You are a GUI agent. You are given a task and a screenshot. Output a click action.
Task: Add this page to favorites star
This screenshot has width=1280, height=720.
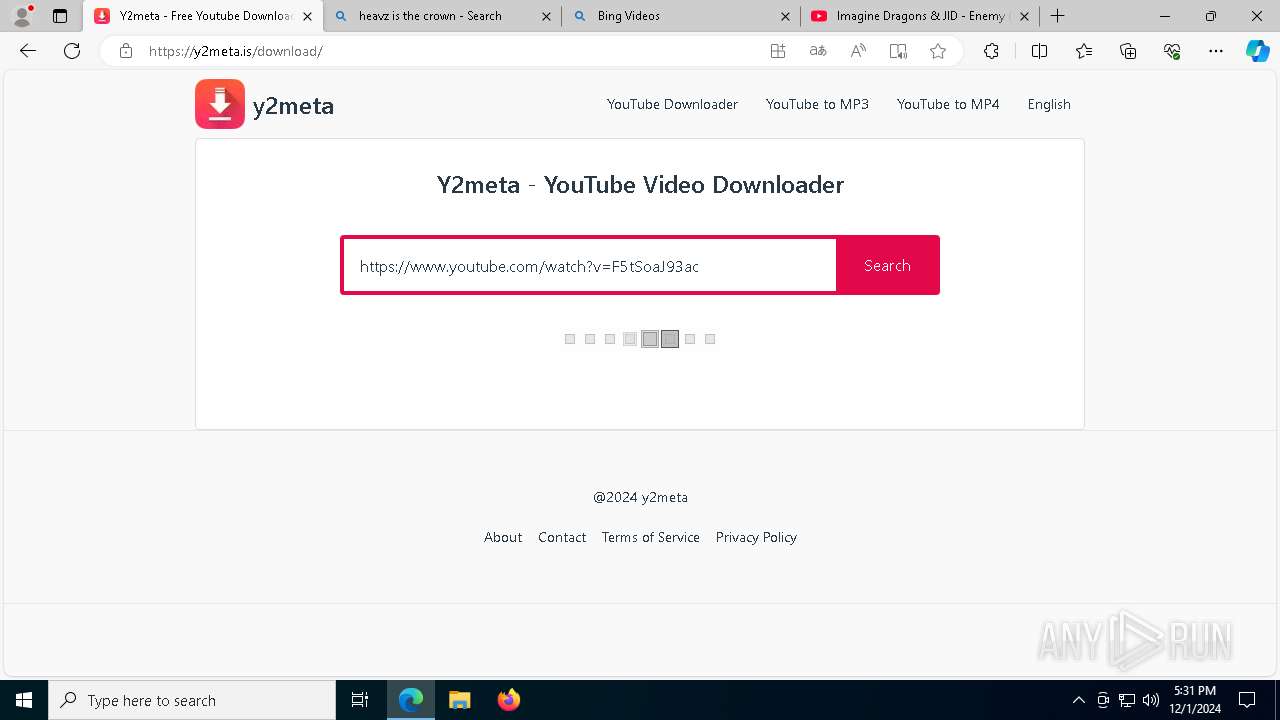point(938,51)
